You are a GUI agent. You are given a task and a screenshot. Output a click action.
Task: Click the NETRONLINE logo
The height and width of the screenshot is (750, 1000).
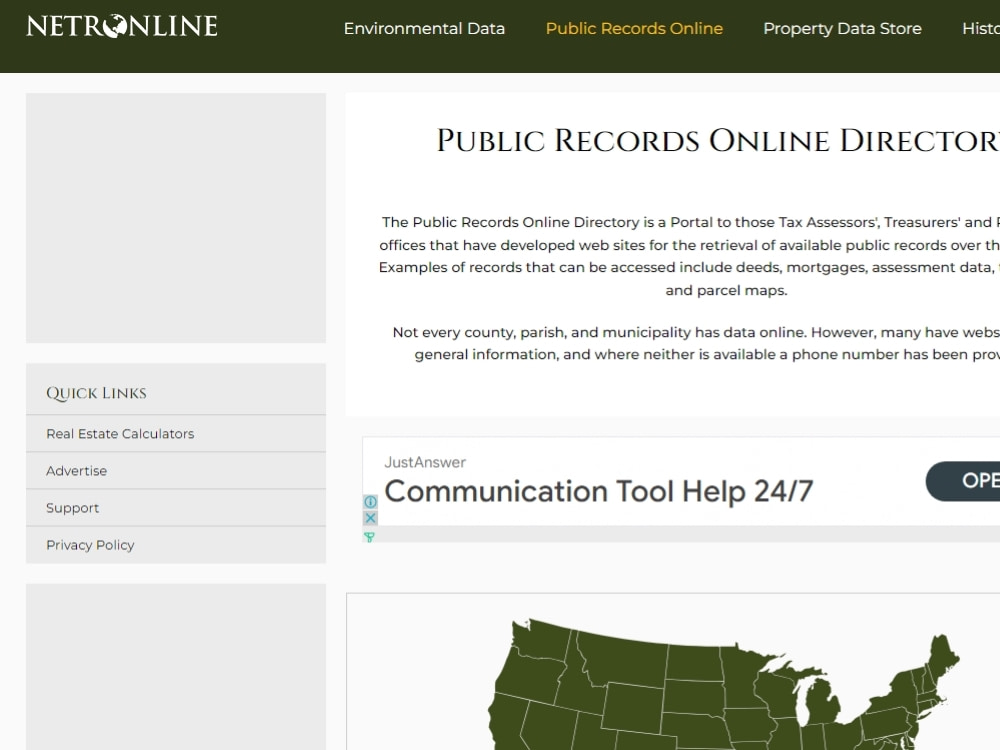click(122, 26)
